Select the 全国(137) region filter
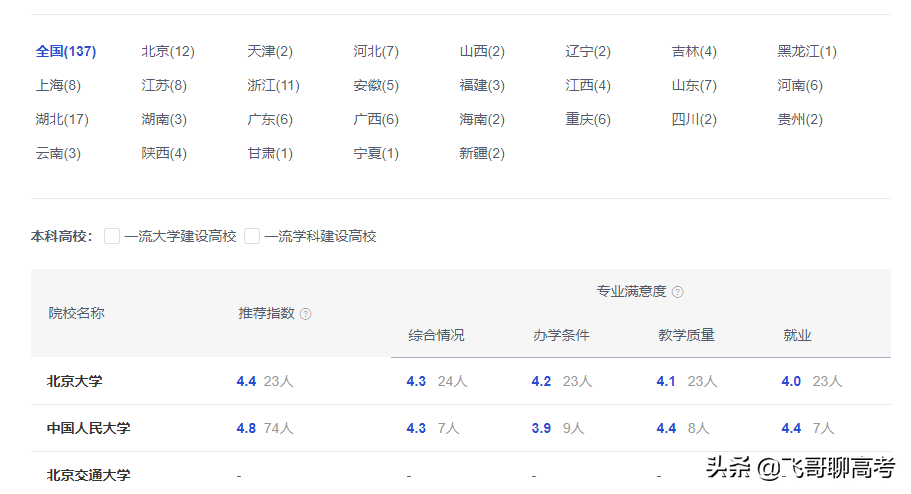 click(x=66, y=51)
